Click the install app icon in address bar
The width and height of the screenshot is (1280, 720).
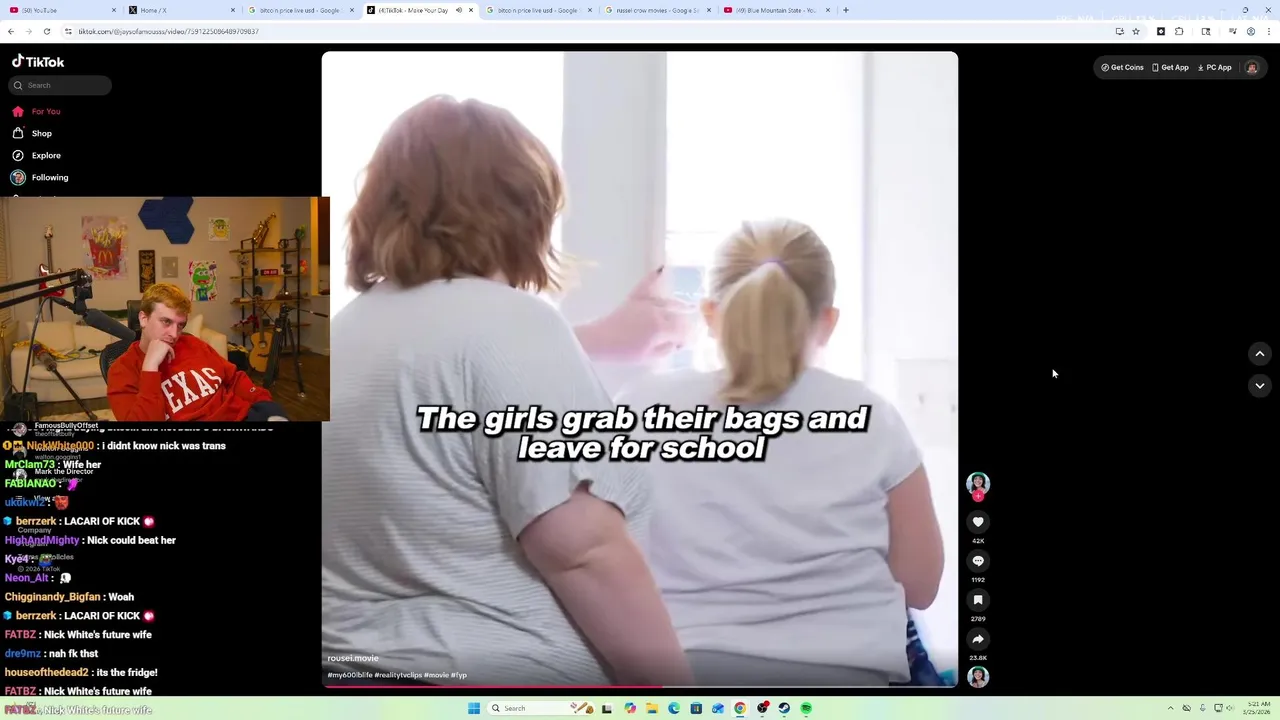pos(1120,31)
